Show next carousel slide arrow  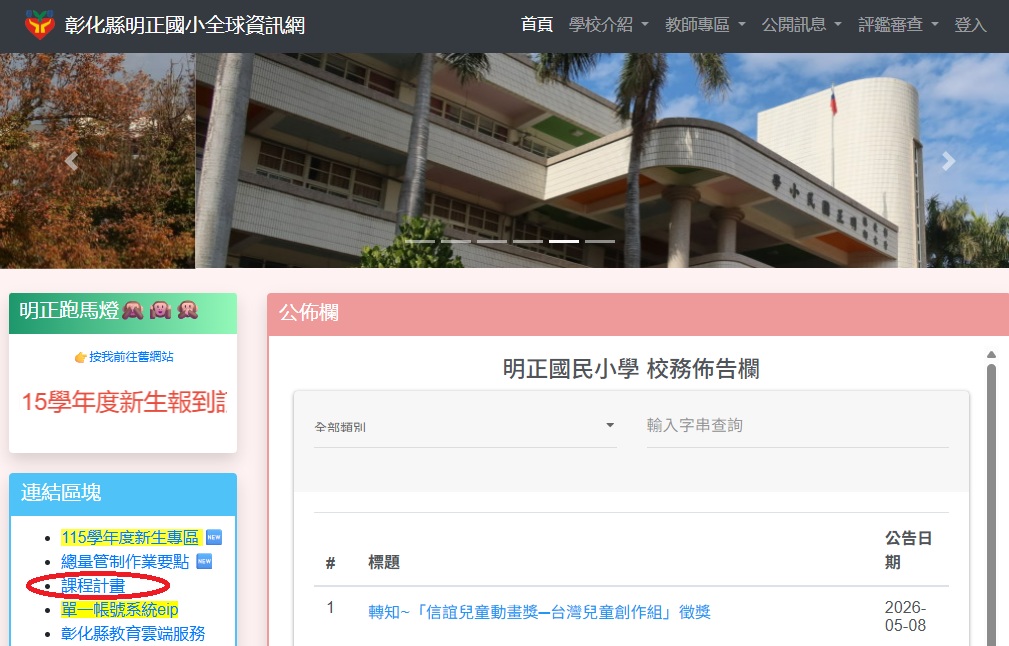[x=948, y=161]
